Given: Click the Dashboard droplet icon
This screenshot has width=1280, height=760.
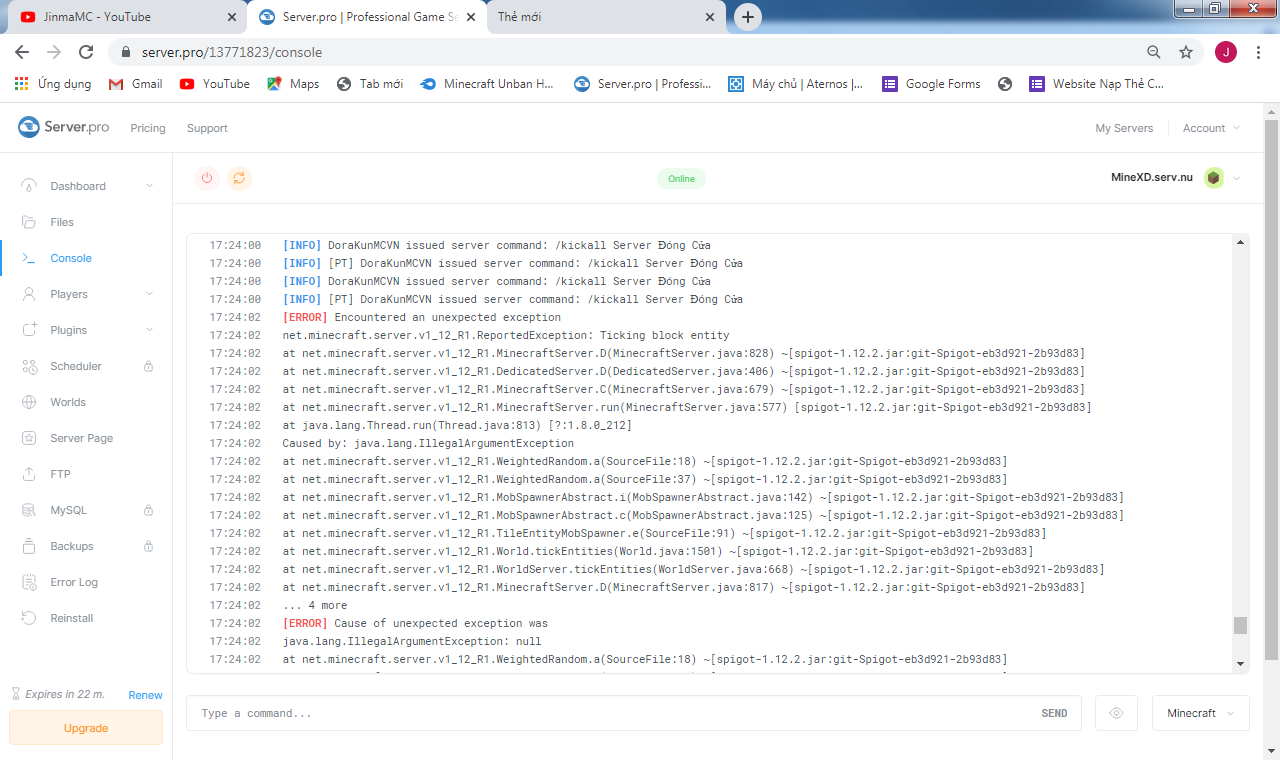Looking at the screenshot, I should pos(30,186).
